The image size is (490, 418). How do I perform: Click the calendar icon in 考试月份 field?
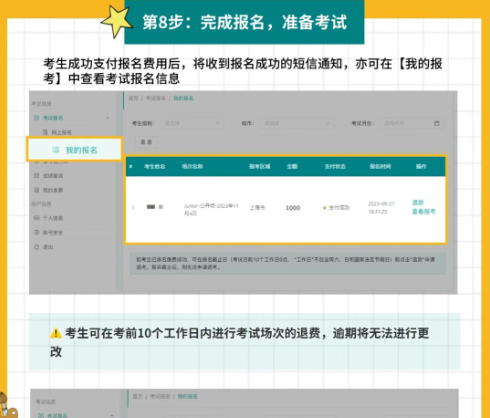tap(437, 123)
